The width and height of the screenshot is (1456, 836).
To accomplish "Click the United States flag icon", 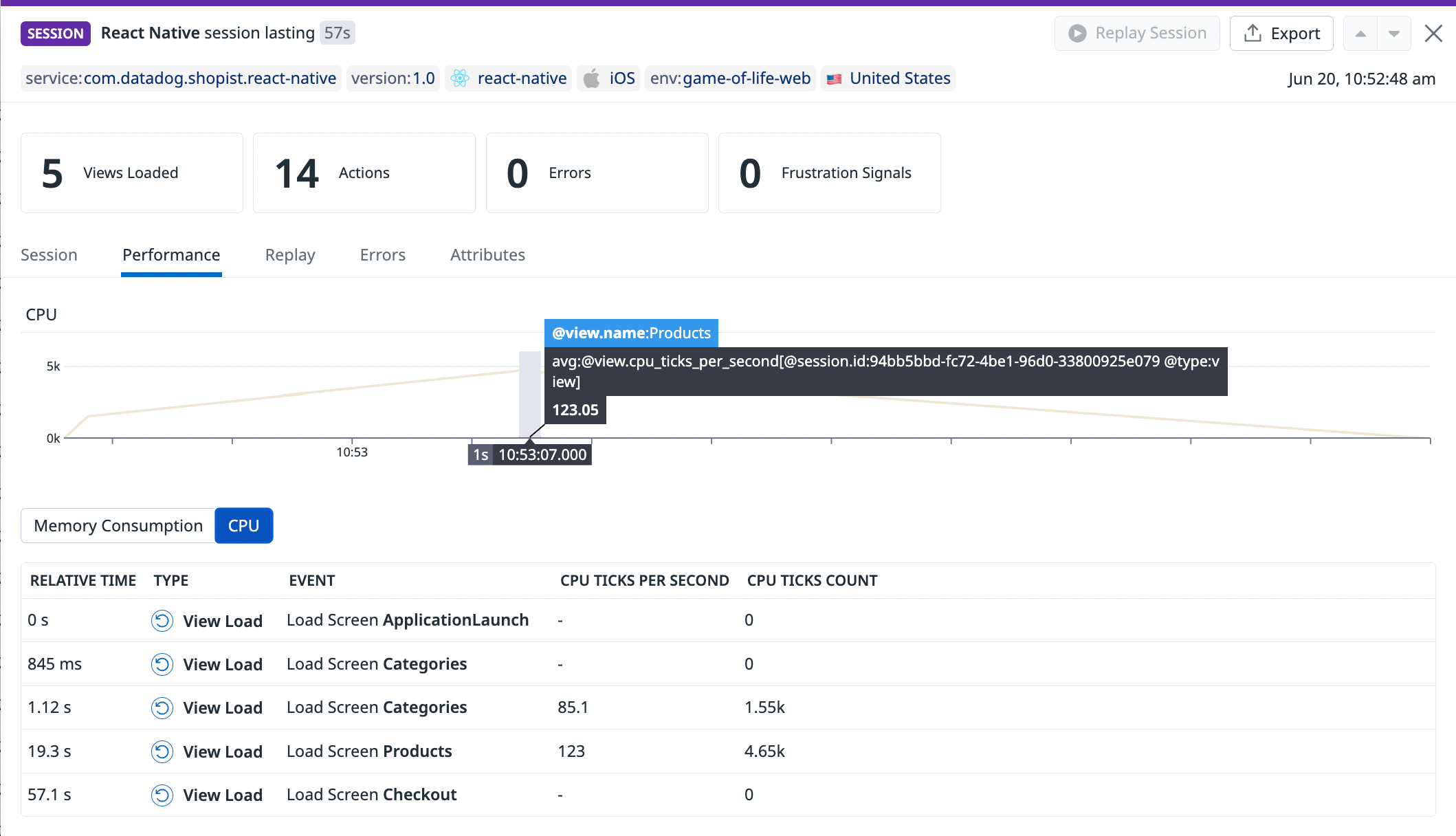I will click(834, 79).
